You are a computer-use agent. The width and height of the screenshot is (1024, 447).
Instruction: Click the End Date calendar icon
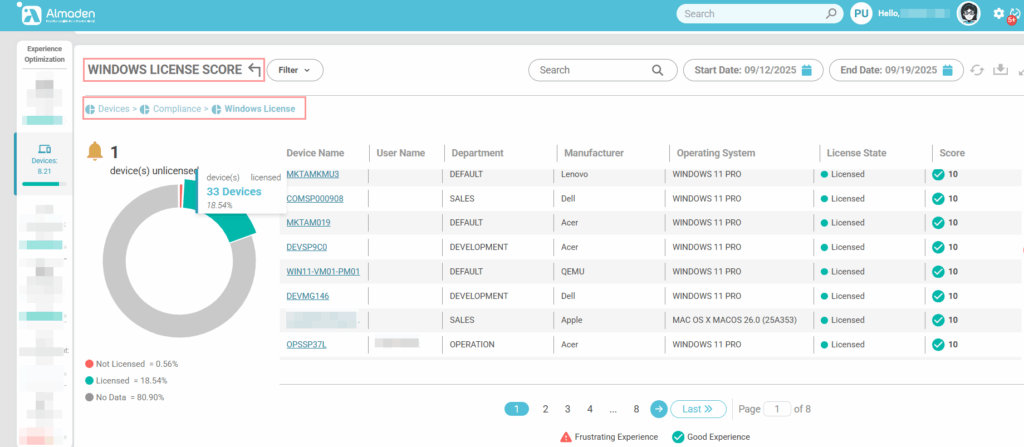[949, 70]
